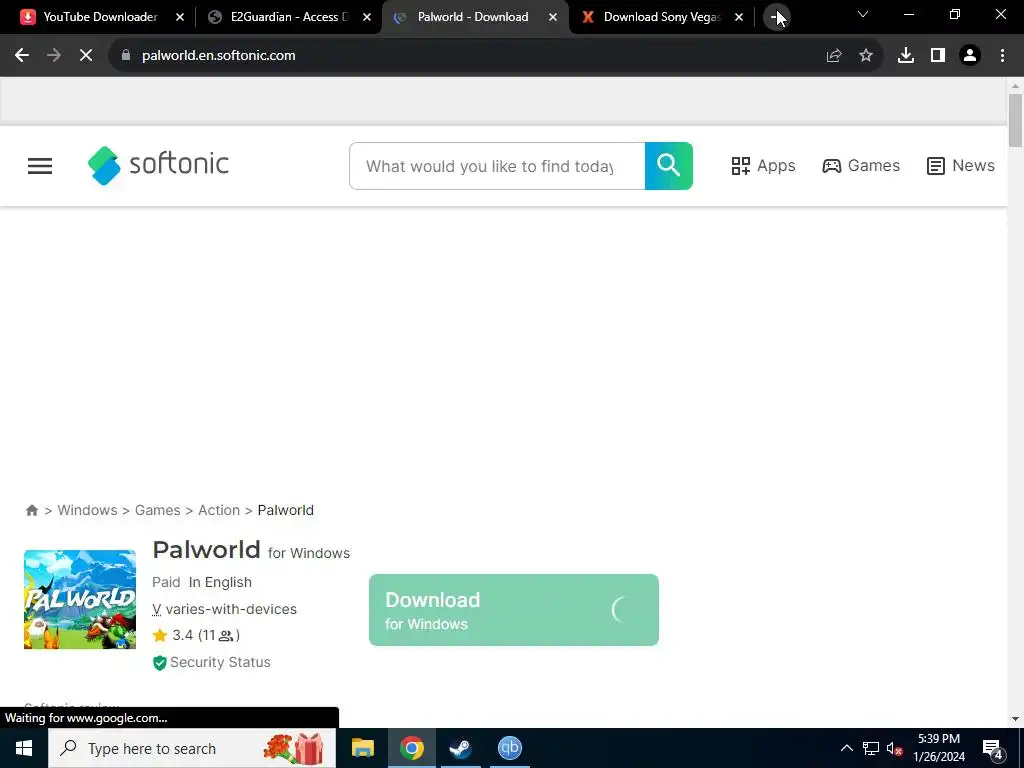
Task: Click the home breadcrumb icon
Action: (x=31, y=510)
